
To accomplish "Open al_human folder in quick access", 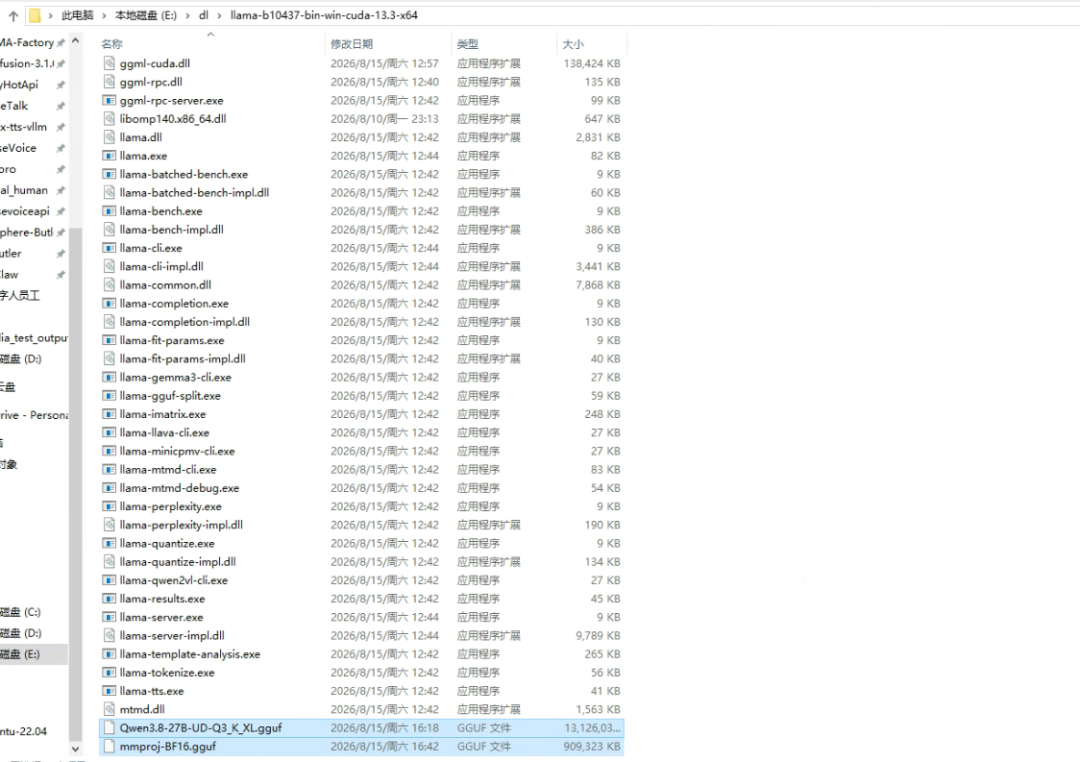I will (24, 190).
